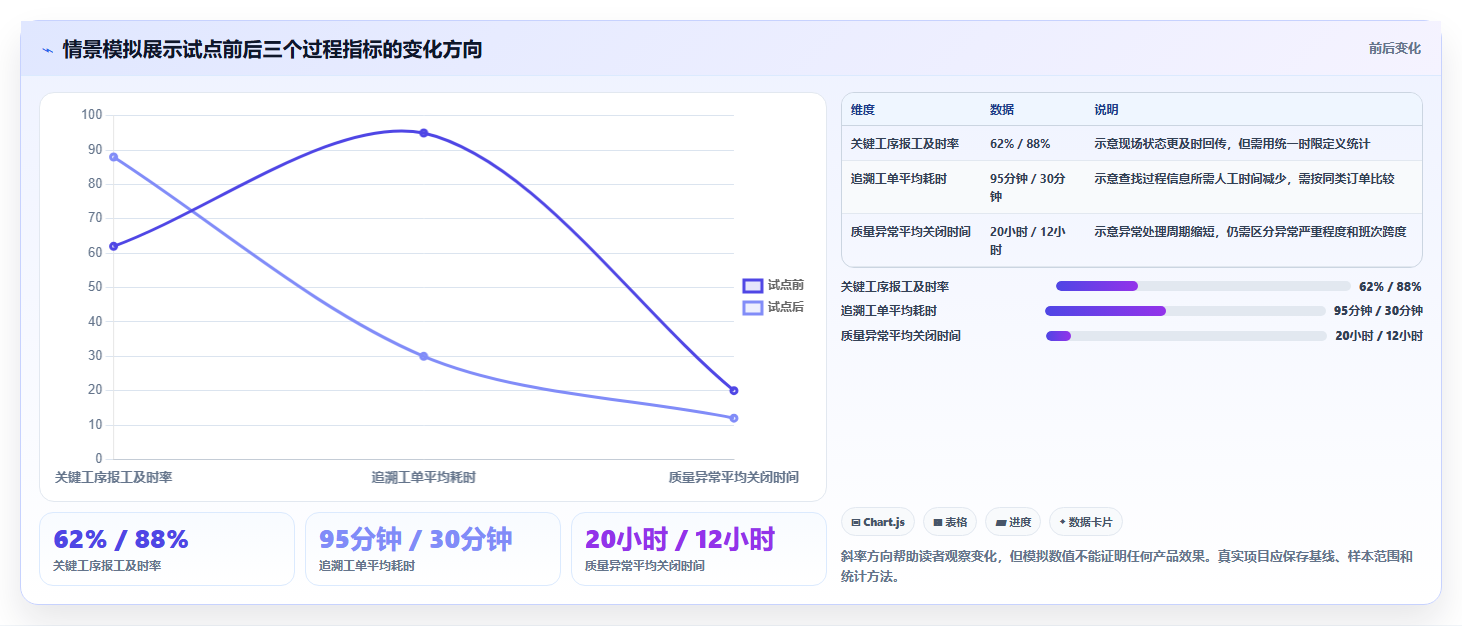Viewport: 1462px width, 626px height.
Task: Click the title 情景模拟展示试点前后三个过程指标的变化方向
Action: 273,50
